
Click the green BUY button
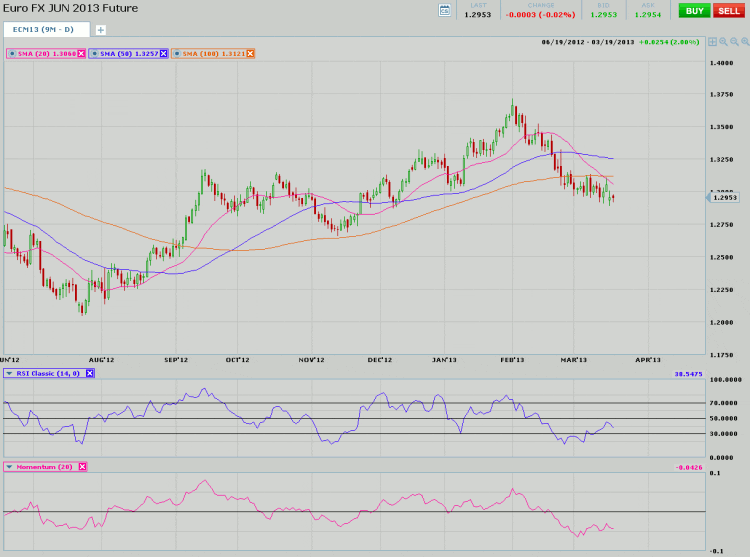pos(693,10)
